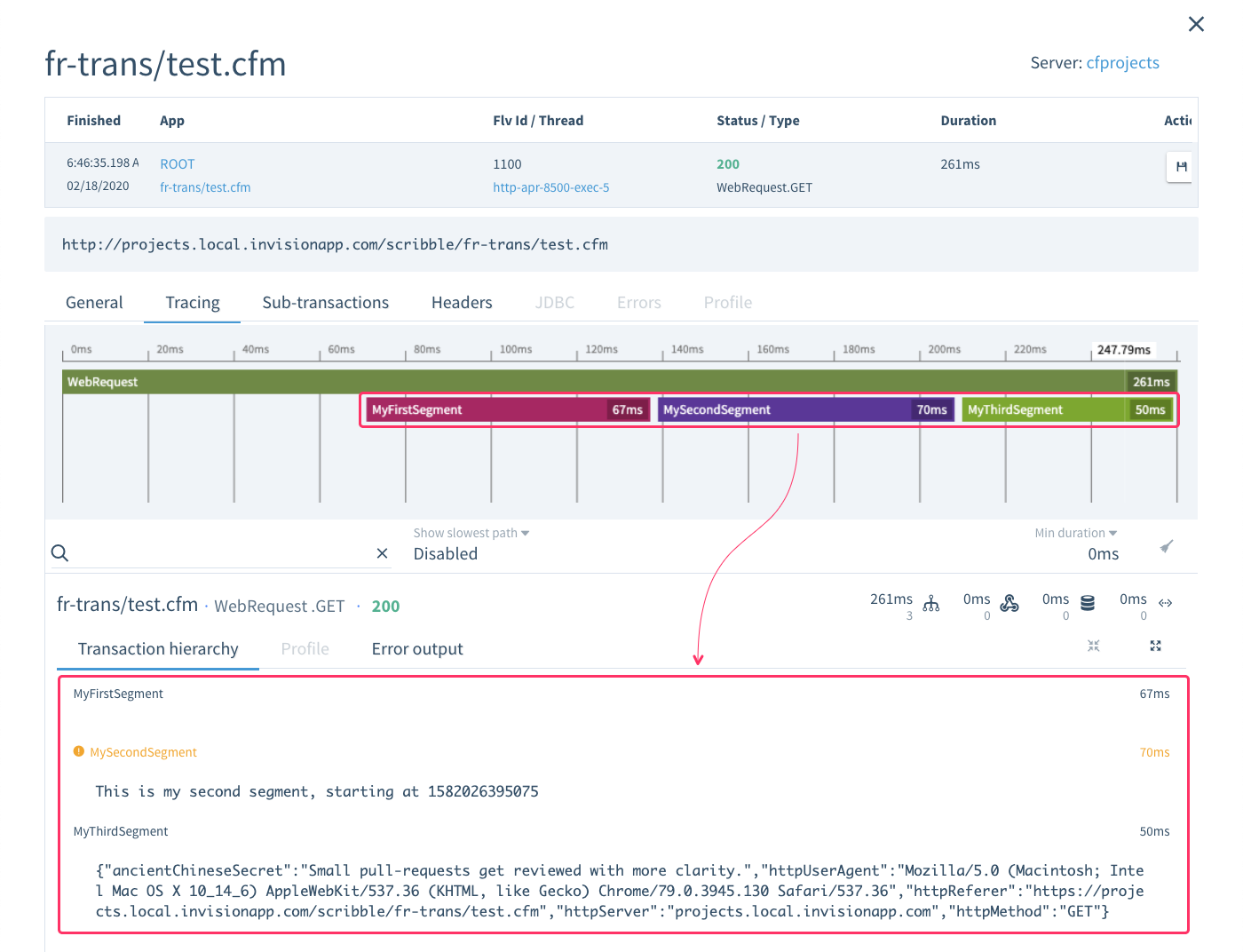The height and width of the screenshot is (952, 1243).
Task: Open the Min duration dropdown
Action: 1075,533
